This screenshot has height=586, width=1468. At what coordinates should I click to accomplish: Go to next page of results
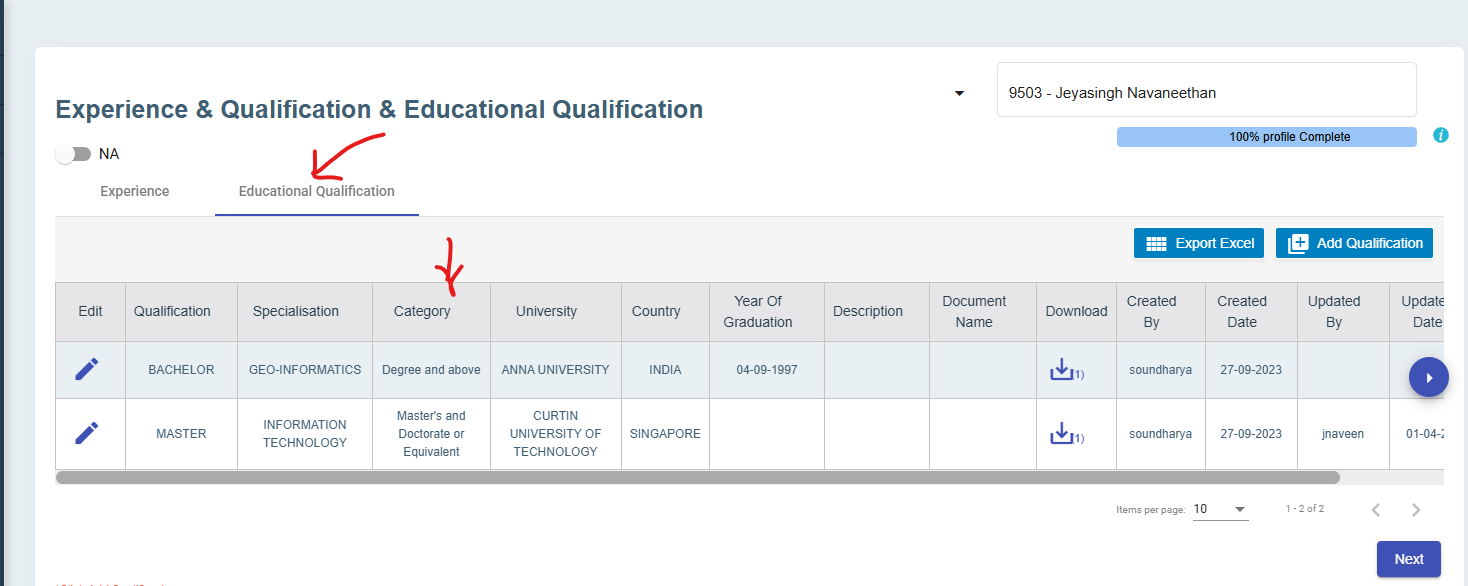[1415, 510]
